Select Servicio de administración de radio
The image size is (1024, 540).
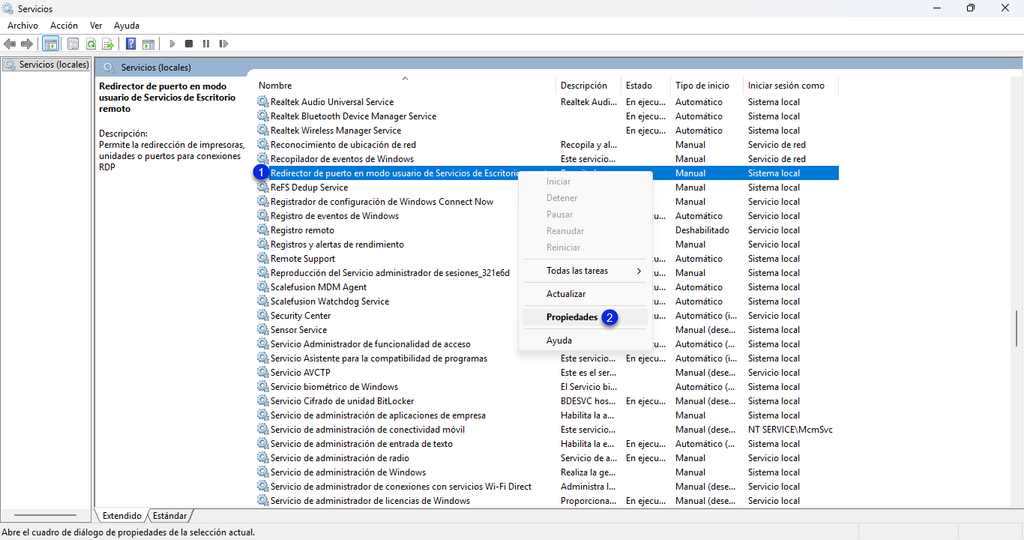click(x=340, y=458)
